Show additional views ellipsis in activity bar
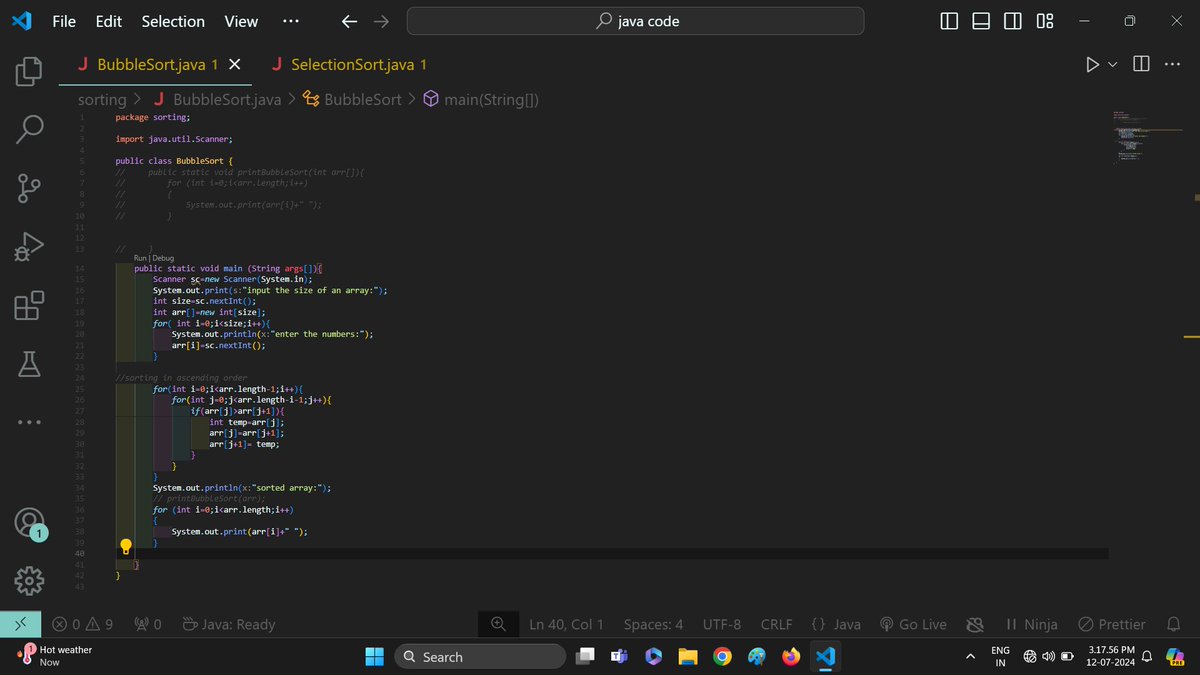Image resolution: width=1200 pixels, height=675 pixels. coord(29,422)
